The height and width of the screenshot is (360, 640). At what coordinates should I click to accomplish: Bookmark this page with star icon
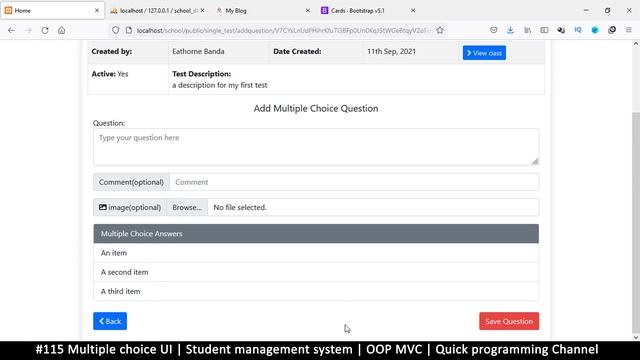coord(440,30)
